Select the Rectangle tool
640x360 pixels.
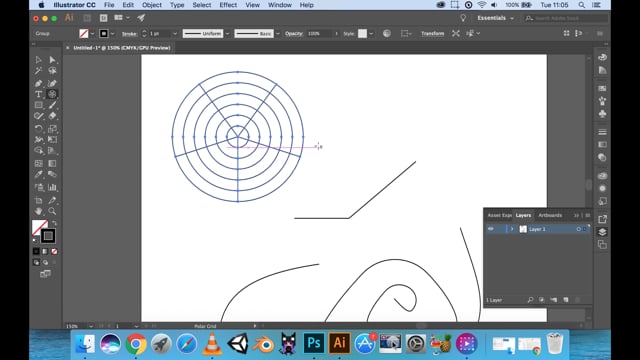point(38,105)
